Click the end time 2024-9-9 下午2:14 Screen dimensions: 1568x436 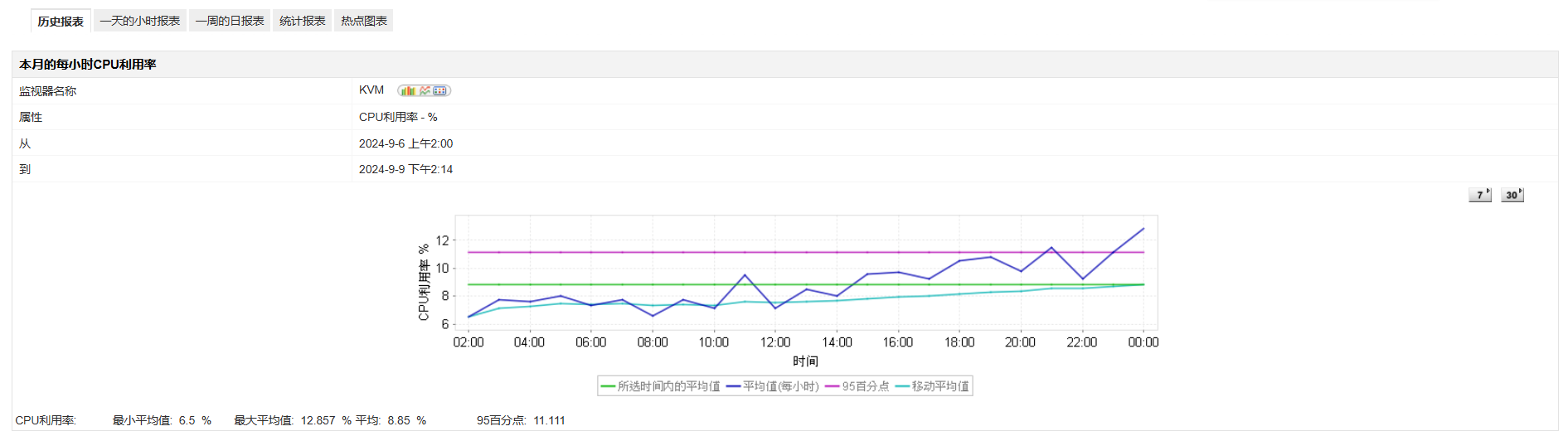(x=405, y=169)
